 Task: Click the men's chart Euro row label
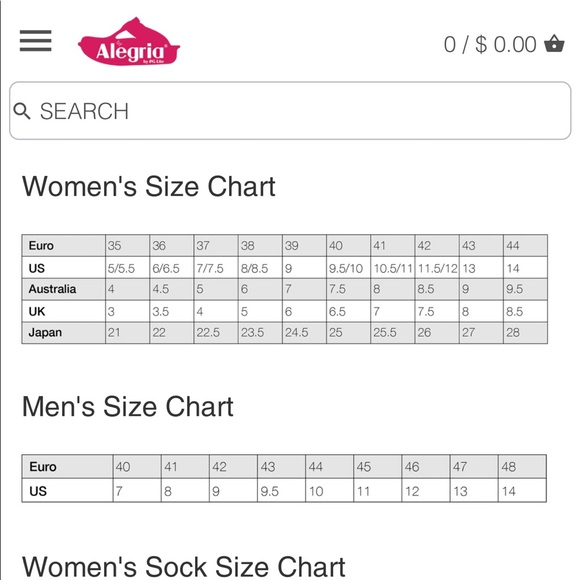[67, 467]
